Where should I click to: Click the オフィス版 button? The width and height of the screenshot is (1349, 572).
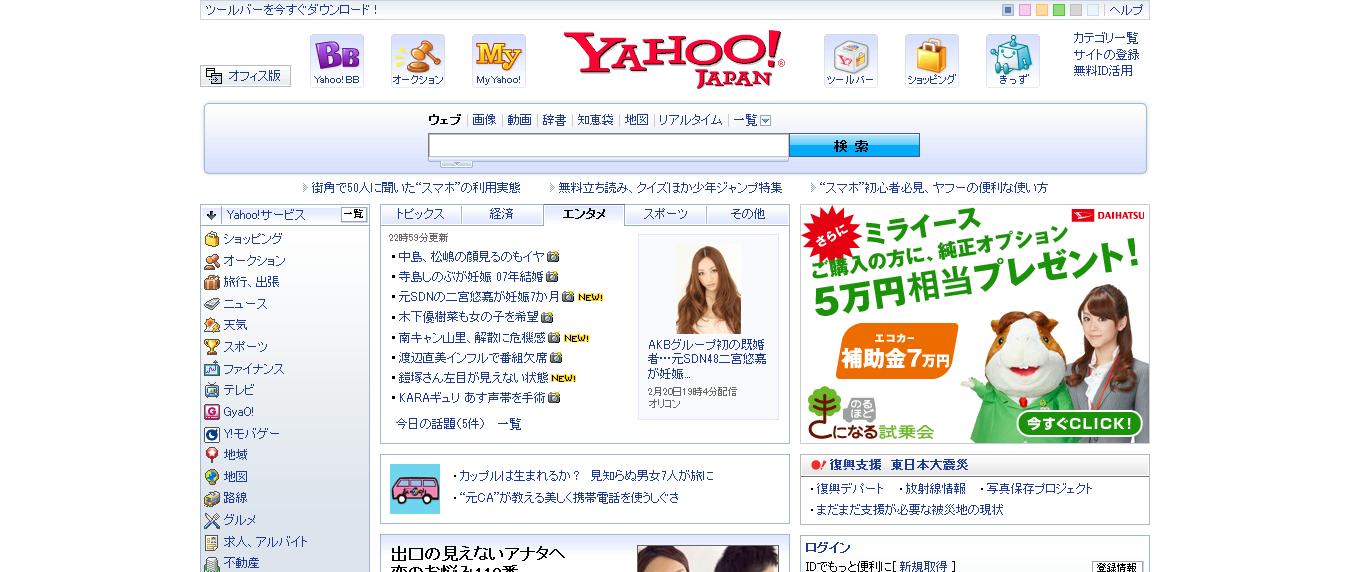[246, 76]
